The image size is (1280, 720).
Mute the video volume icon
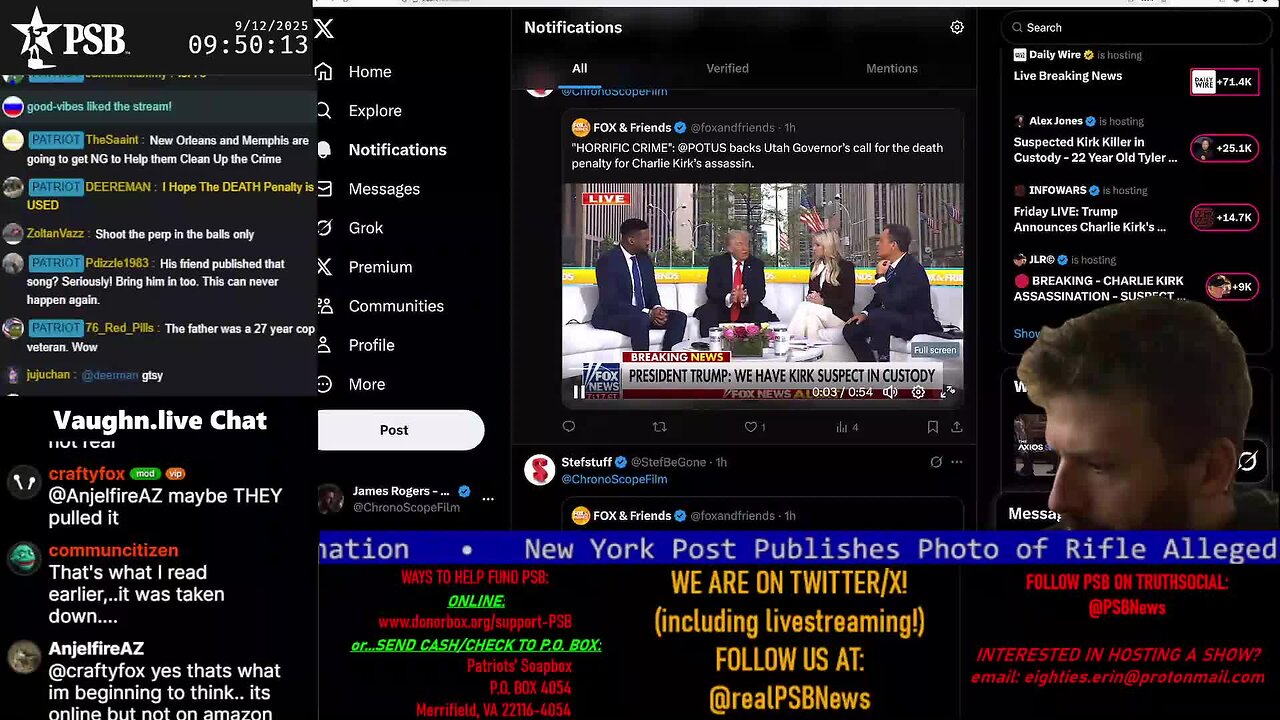point(890,393)
